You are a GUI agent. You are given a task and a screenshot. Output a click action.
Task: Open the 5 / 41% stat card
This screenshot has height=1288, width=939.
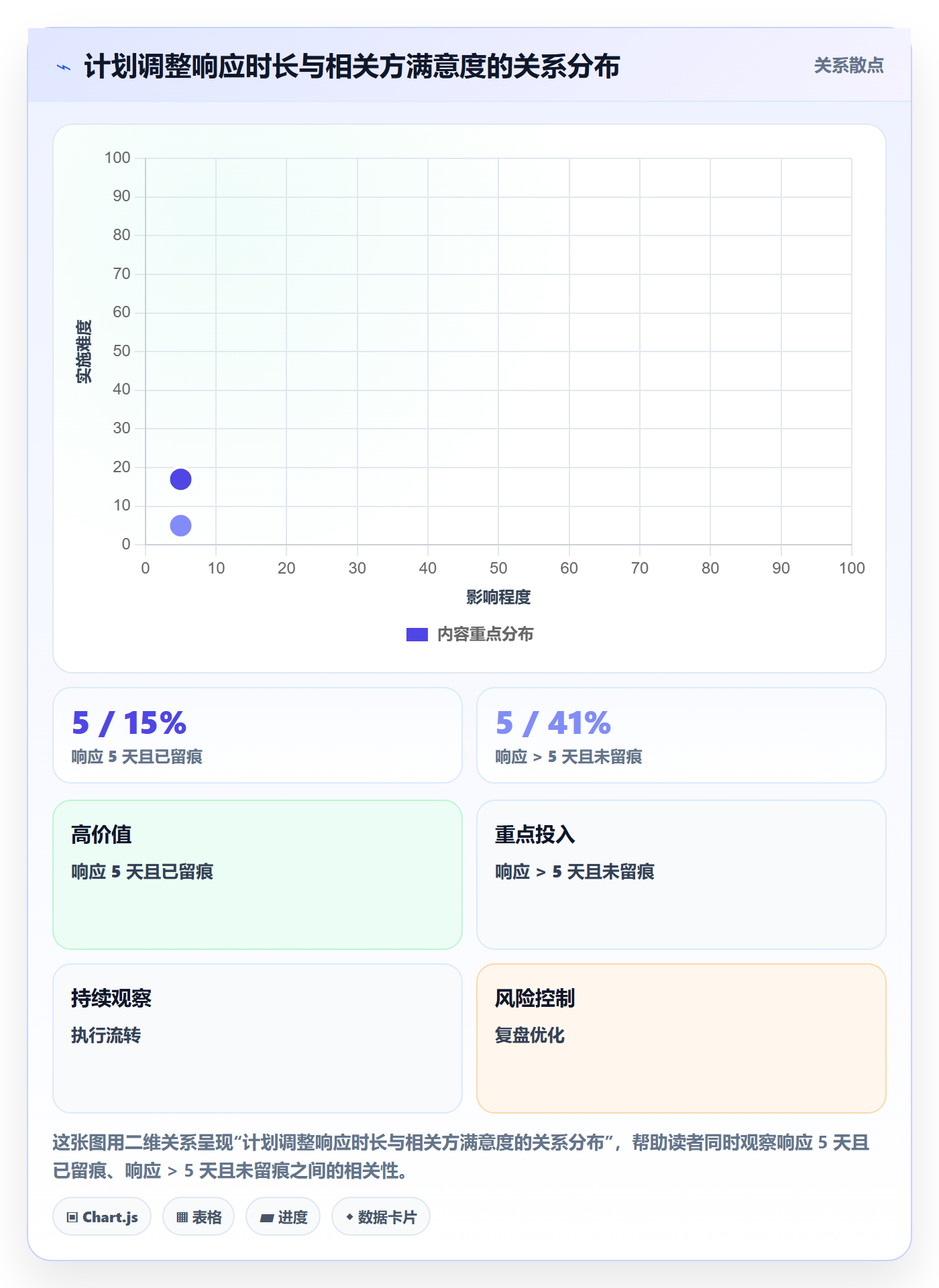point(681,735)
